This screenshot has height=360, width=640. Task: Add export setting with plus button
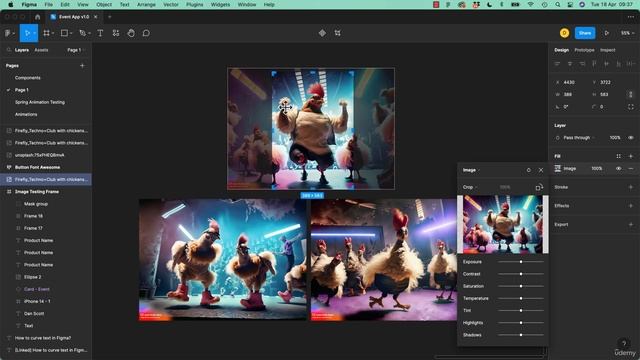point(631,224)
